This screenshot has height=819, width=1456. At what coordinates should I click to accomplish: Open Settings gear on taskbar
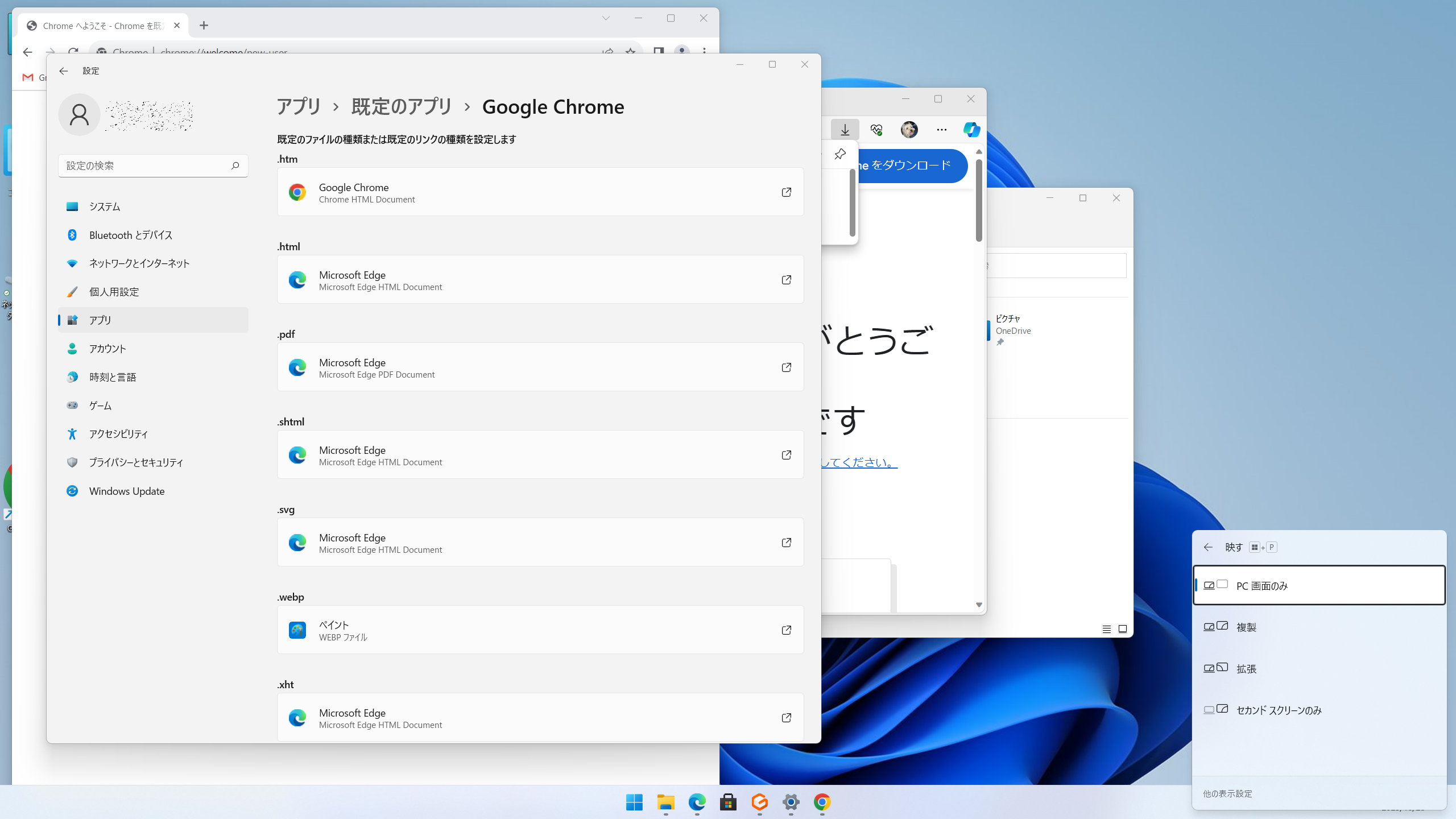point(791,802)
